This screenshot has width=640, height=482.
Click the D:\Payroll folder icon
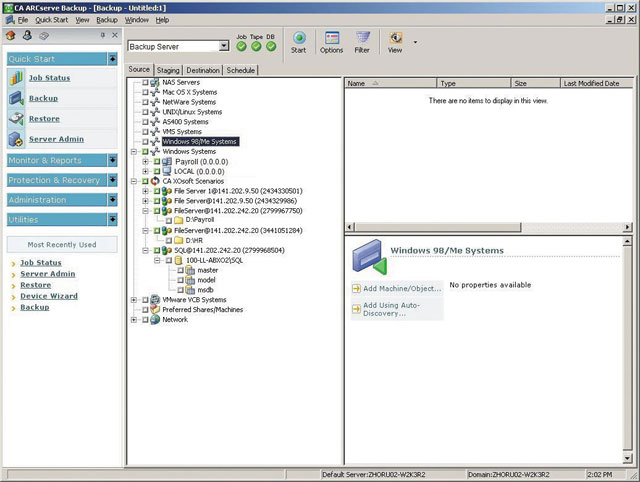pos(178,220)
